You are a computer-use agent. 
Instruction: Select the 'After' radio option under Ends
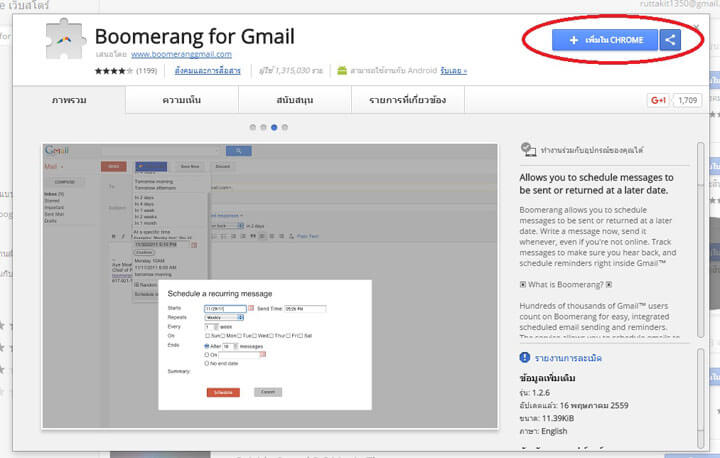(206, 345)
